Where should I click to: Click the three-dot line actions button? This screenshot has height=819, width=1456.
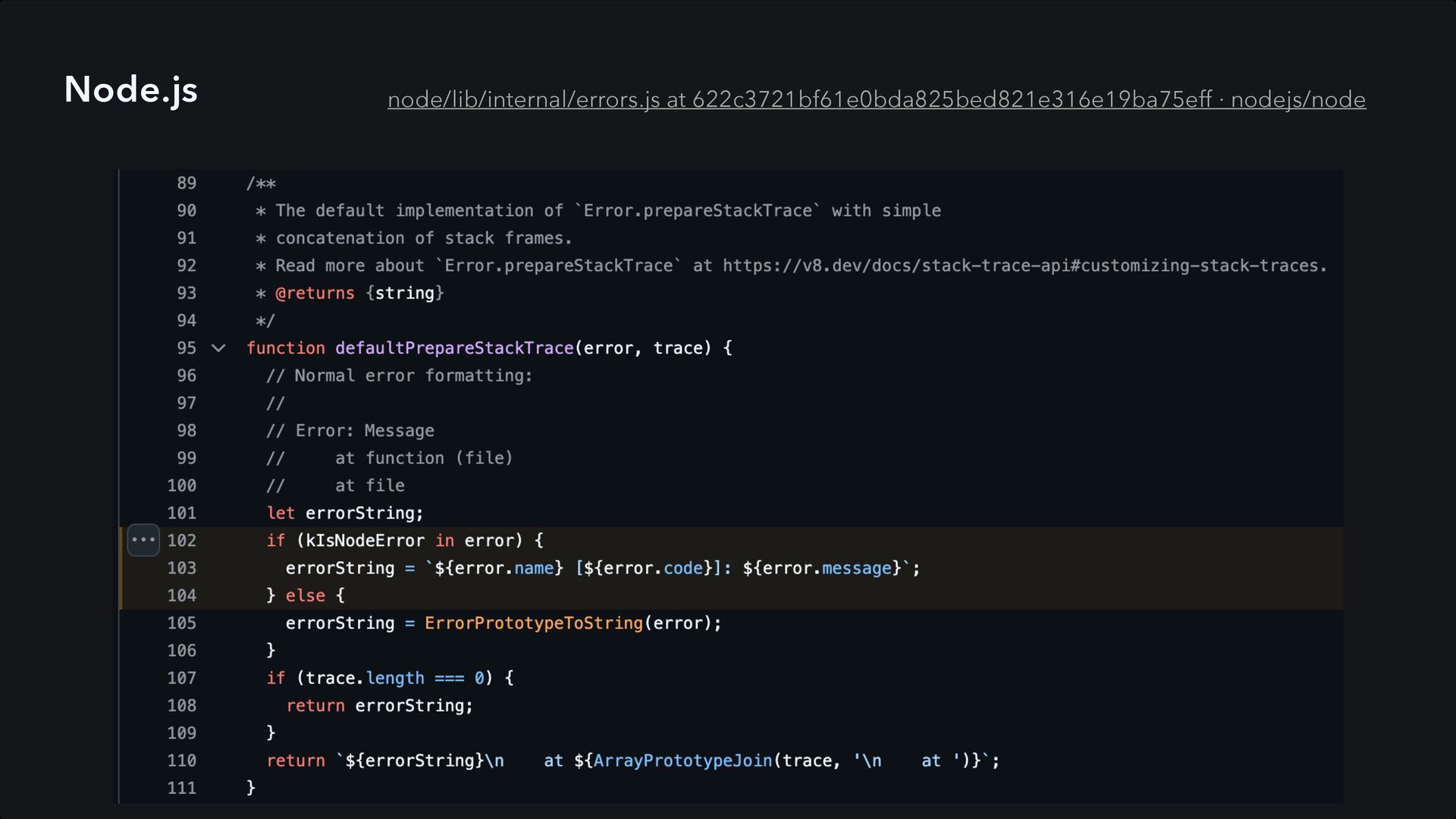143,540
